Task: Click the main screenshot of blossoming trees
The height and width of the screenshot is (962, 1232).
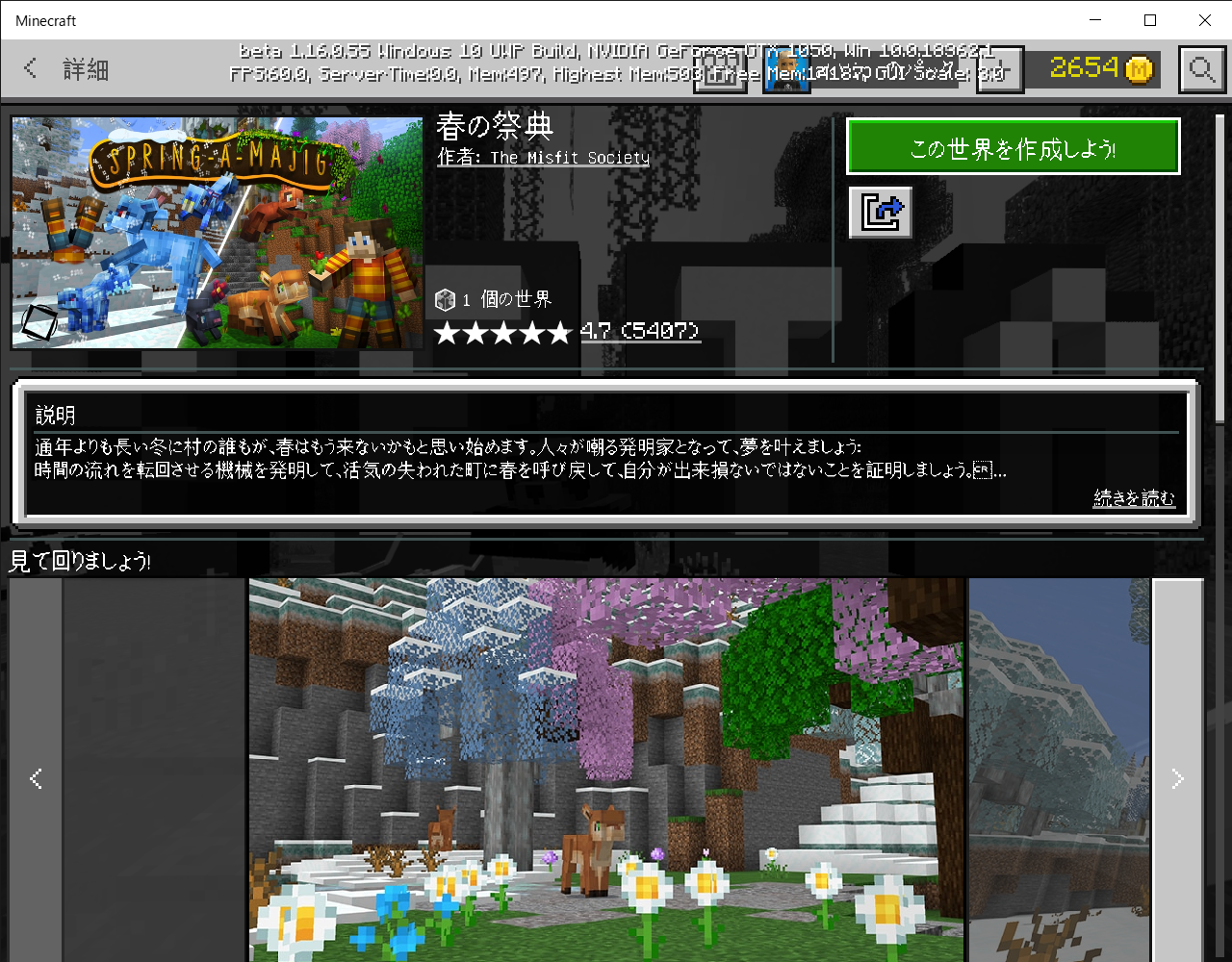Action: pyautogui.click(x=606, y=770)
